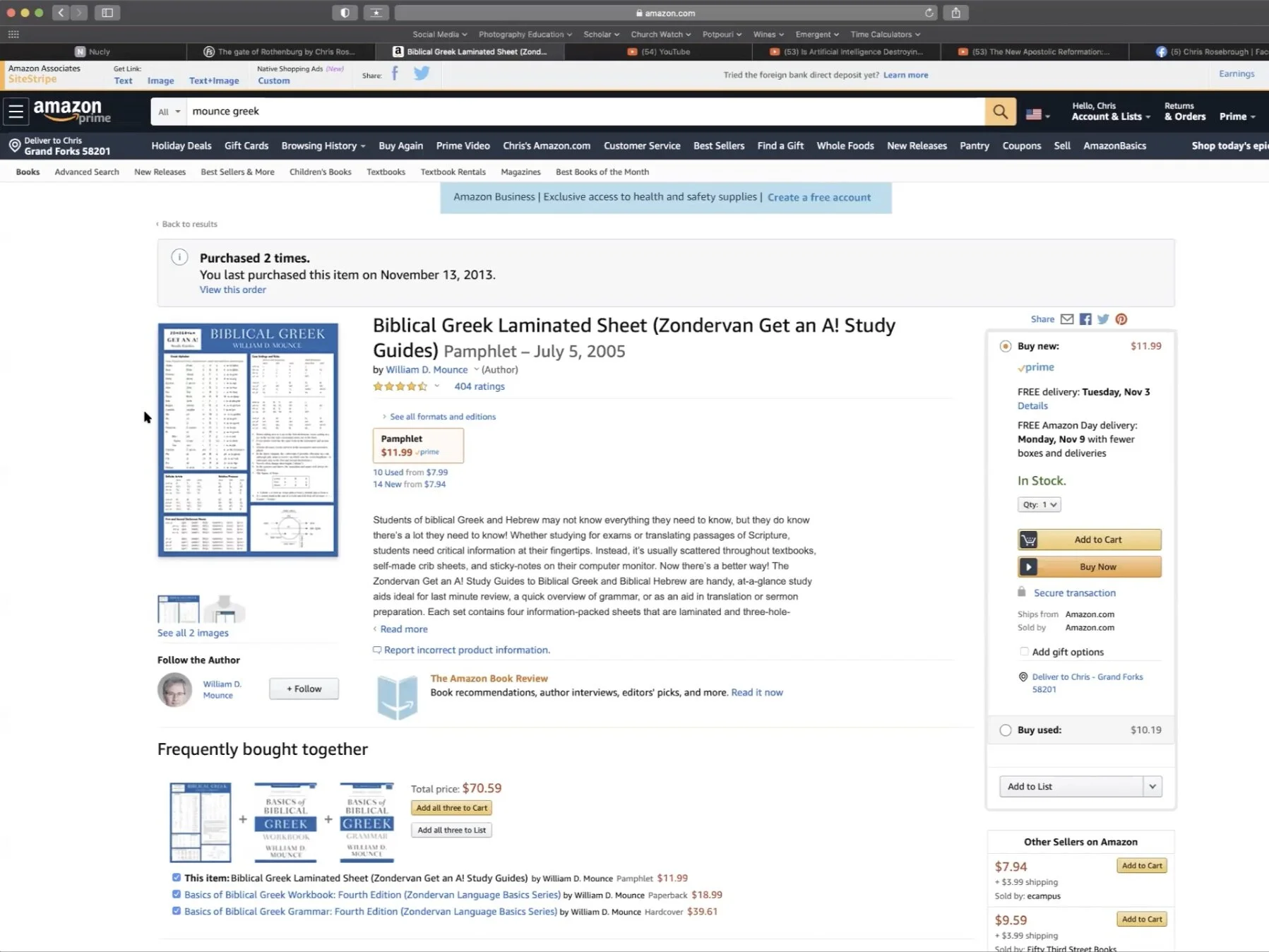The width and height of the screenshot is (1269, 952).
Task: Click the info icon in purchase notice
Action: [x=179, y=258]
